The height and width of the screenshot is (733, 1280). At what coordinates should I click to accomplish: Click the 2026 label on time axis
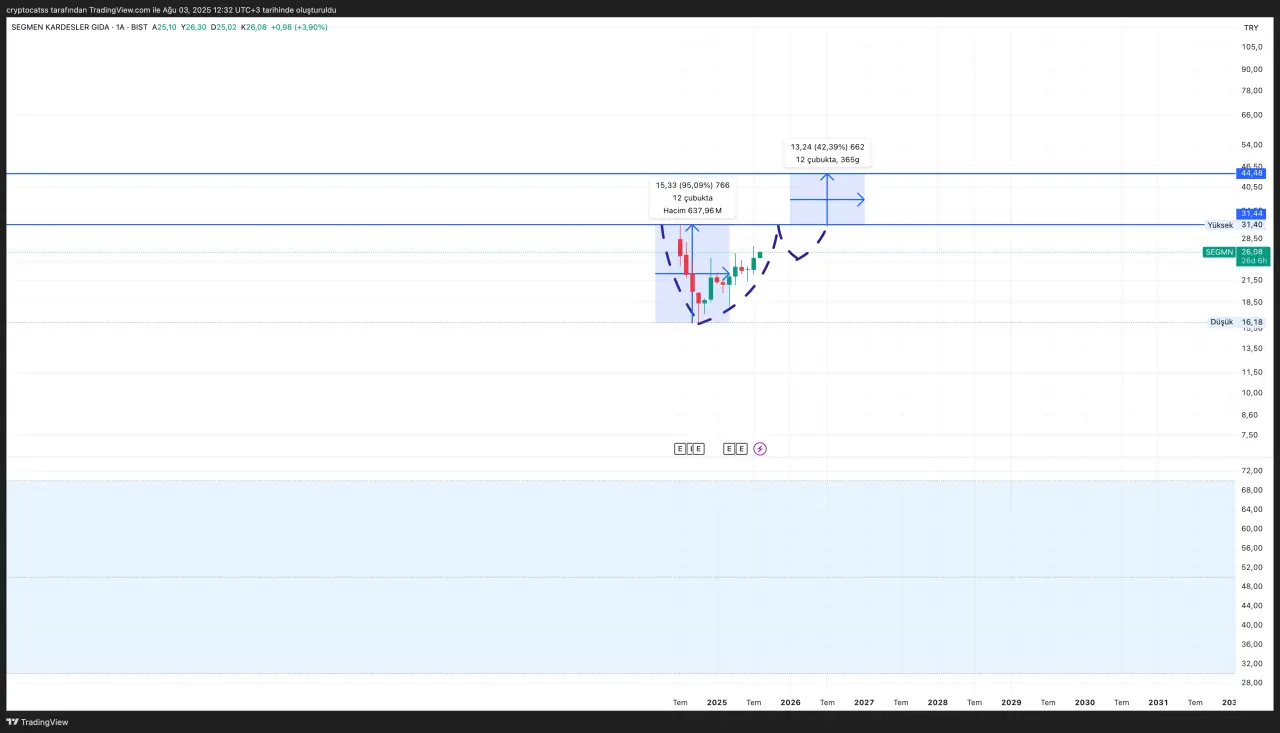click(790, 703)
